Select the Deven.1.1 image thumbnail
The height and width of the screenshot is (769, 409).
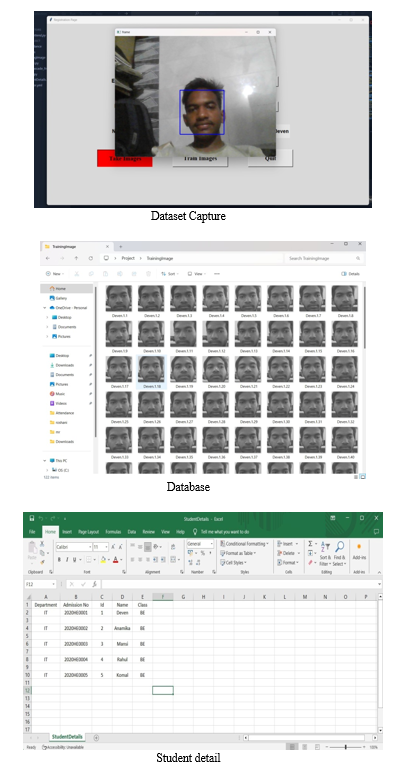pyautogui.click(x=119, y=302)
